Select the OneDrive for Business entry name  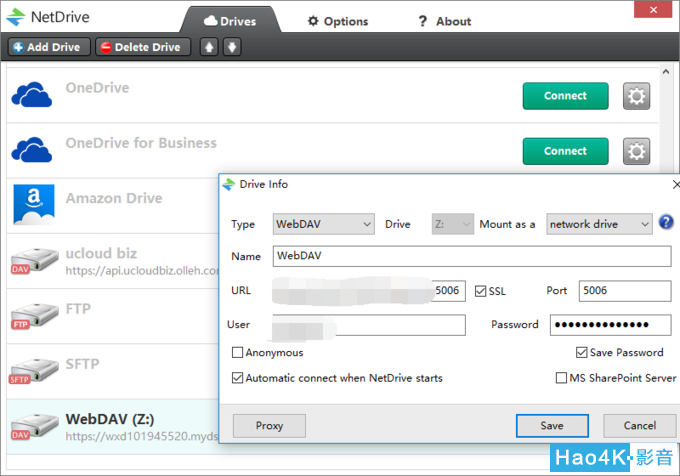point(141,143)
